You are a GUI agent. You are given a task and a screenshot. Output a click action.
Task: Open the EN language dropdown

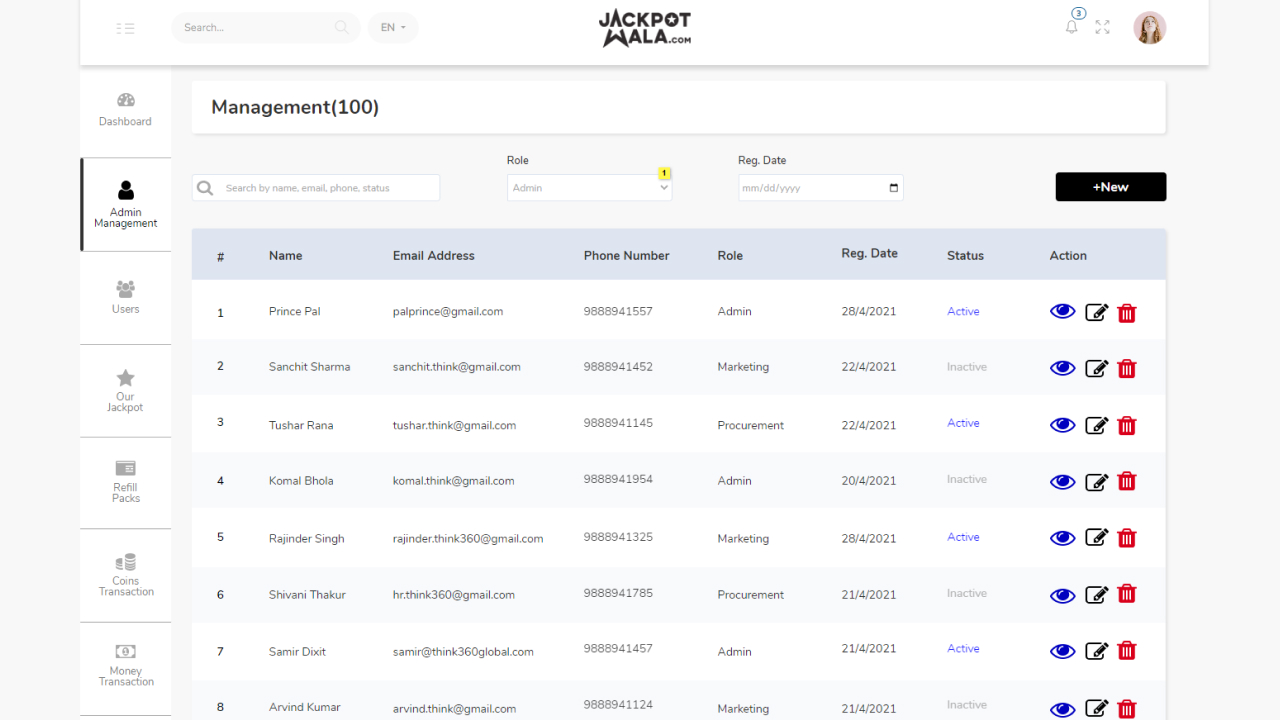coord(393,28)
